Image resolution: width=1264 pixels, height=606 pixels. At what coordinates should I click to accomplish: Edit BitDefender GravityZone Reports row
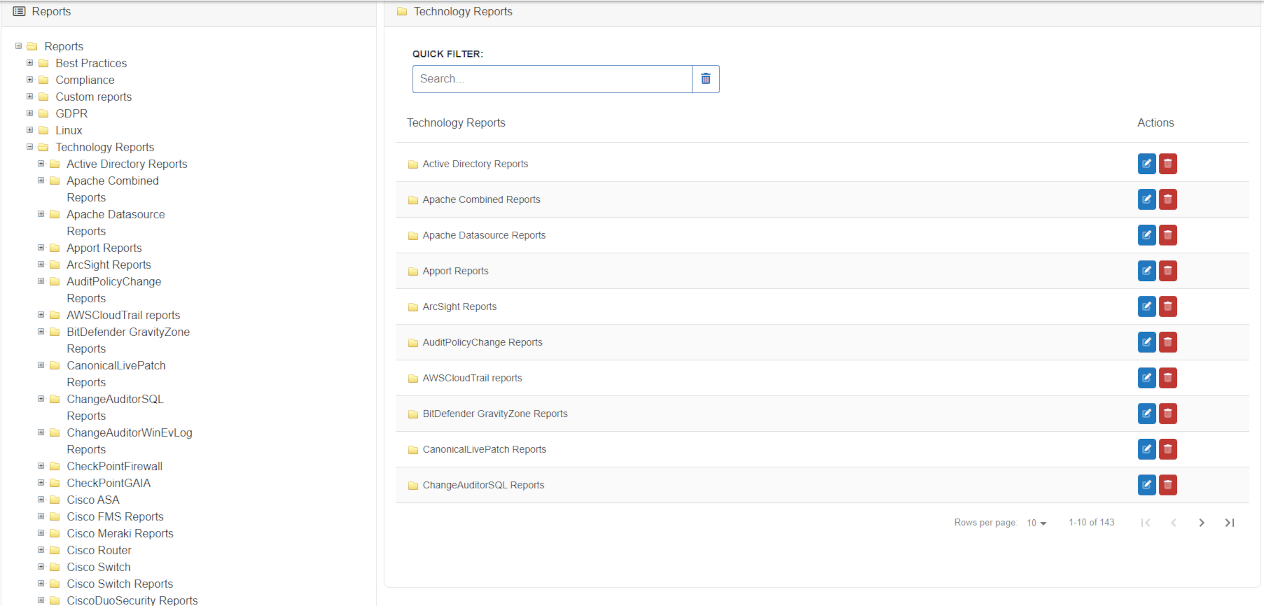(1147, 413)
